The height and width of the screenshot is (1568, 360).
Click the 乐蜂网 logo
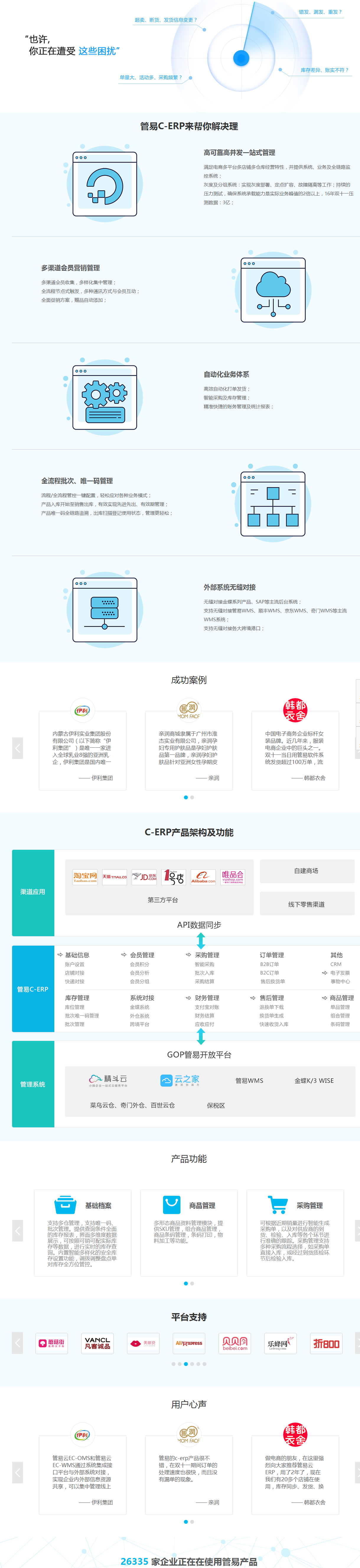(x=281, y=1344)
